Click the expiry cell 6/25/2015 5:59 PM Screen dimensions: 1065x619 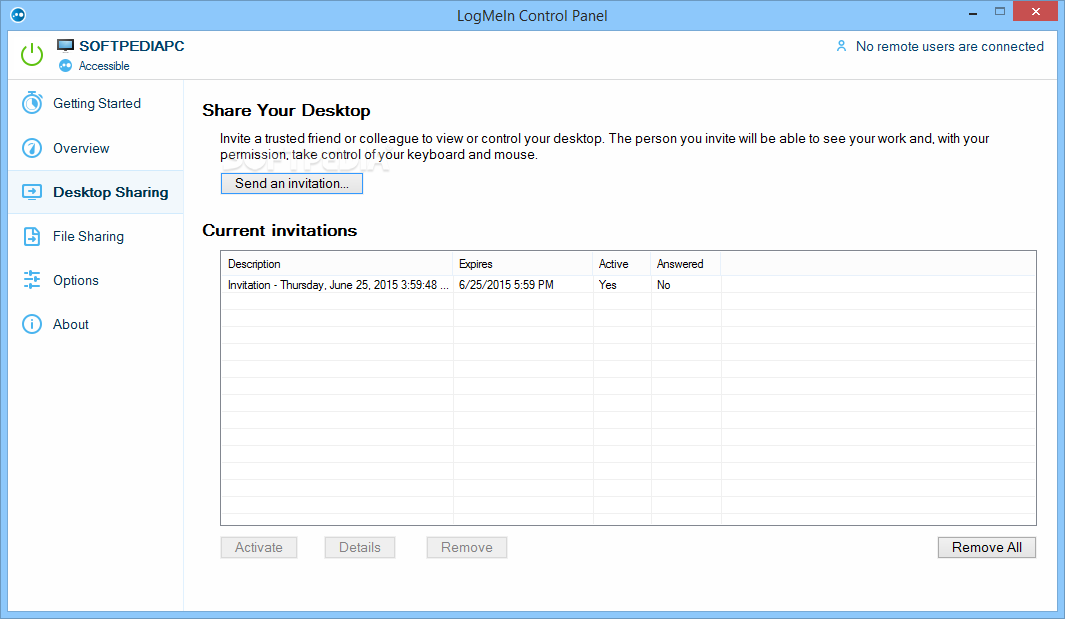pyautogui.click(x=506, y=285)
